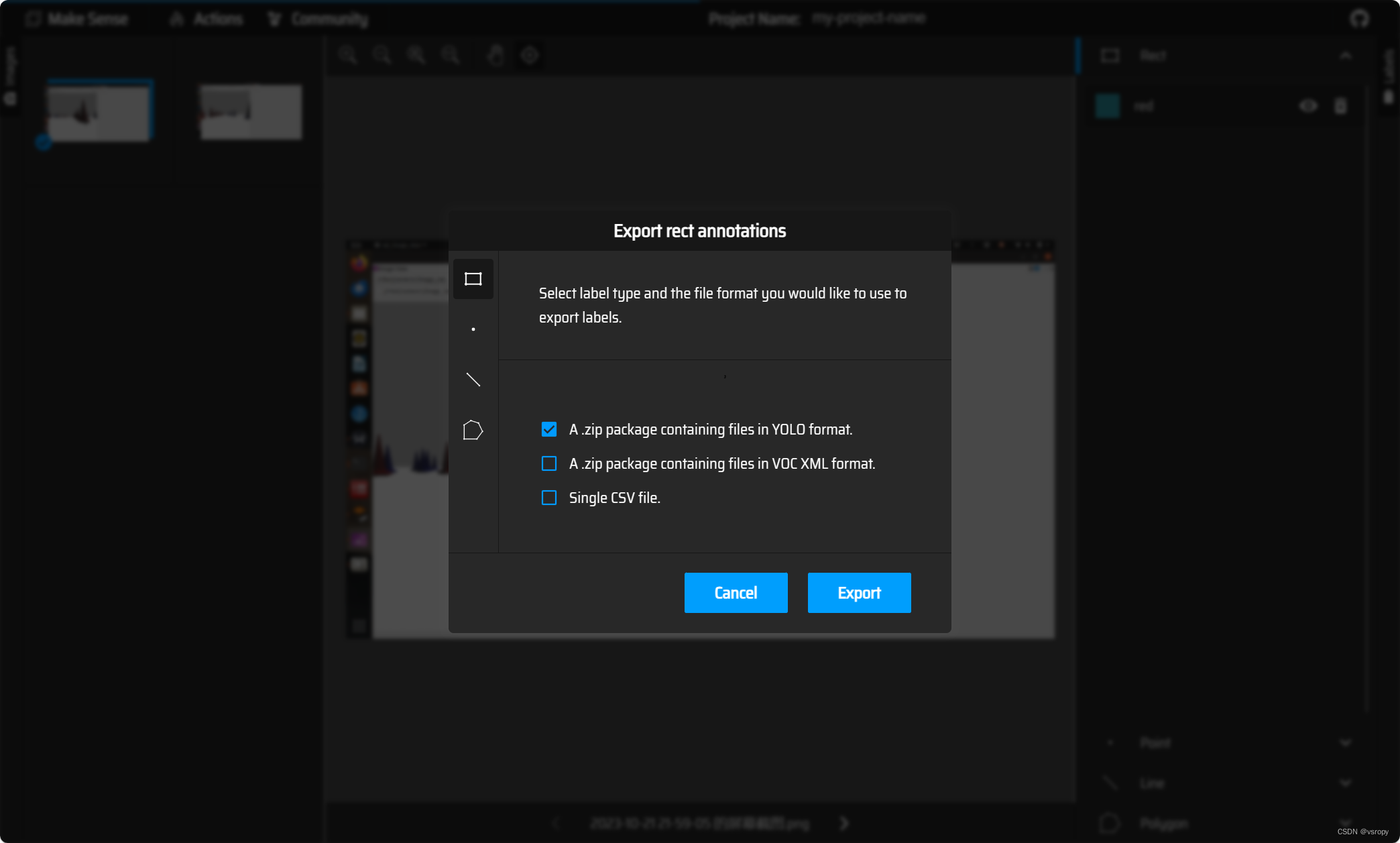Select the rectangle label type icon

(473, 279)
